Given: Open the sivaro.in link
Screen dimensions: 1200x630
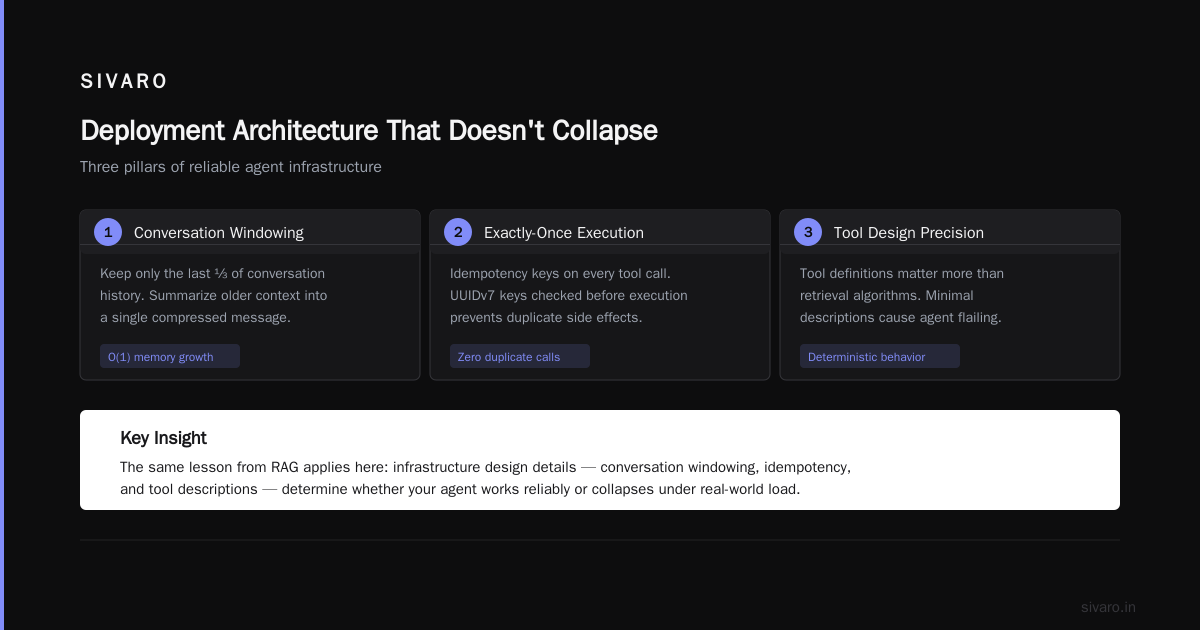Looking at the screenshot, I should tap(1108, 607).
